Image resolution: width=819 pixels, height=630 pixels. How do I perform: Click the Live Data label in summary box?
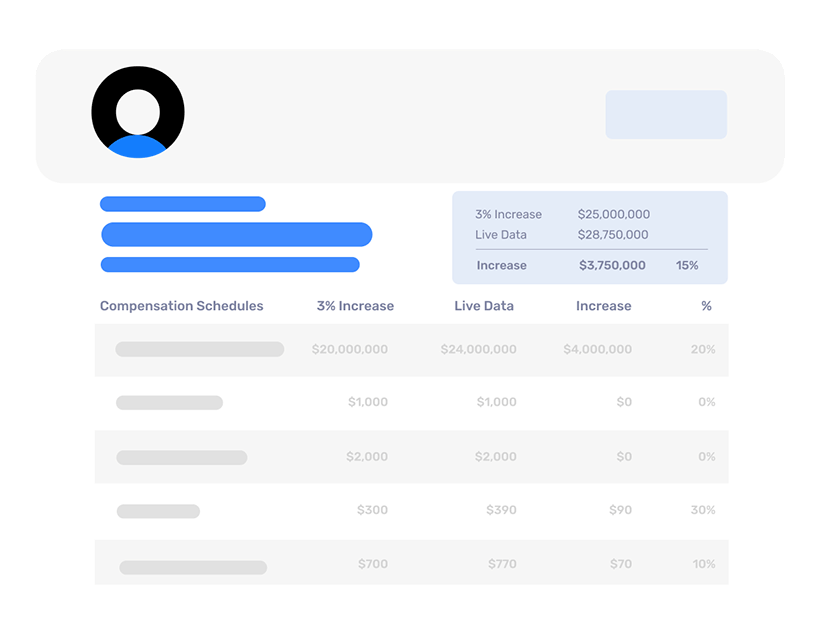500,235
